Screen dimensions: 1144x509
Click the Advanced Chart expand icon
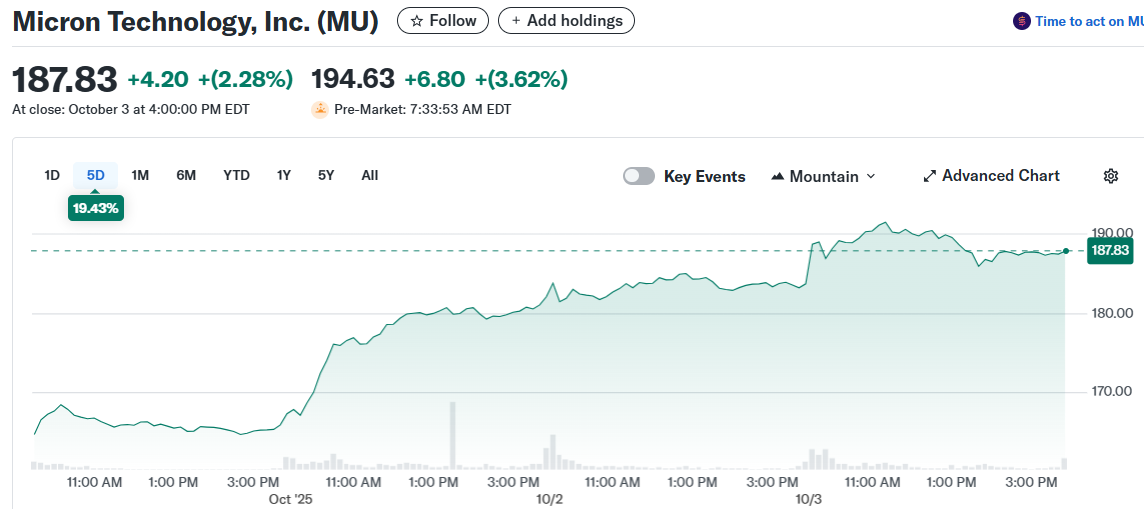(930, 176)
